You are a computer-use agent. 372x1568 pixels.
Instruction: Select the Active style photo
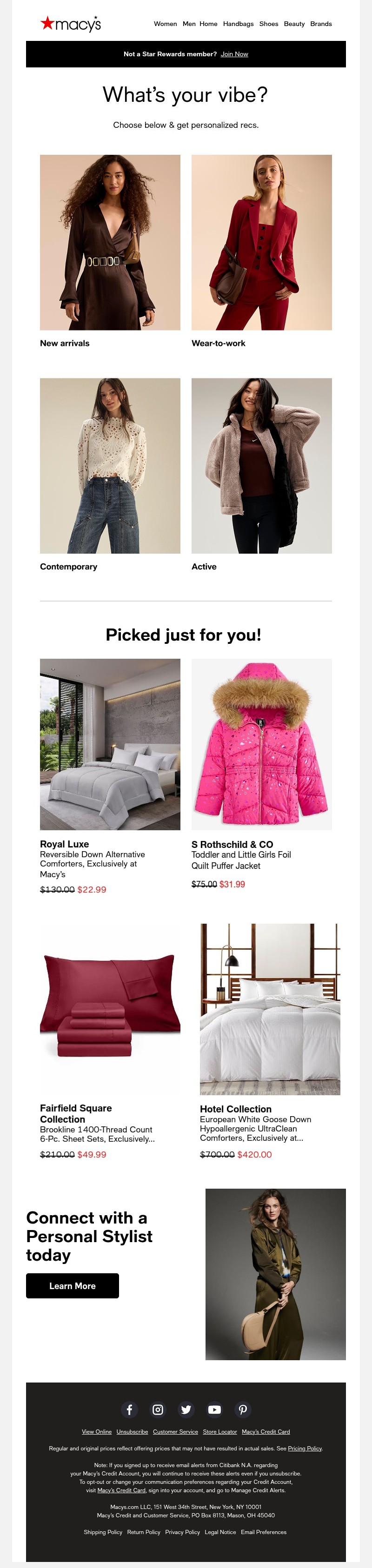[262, 466]
